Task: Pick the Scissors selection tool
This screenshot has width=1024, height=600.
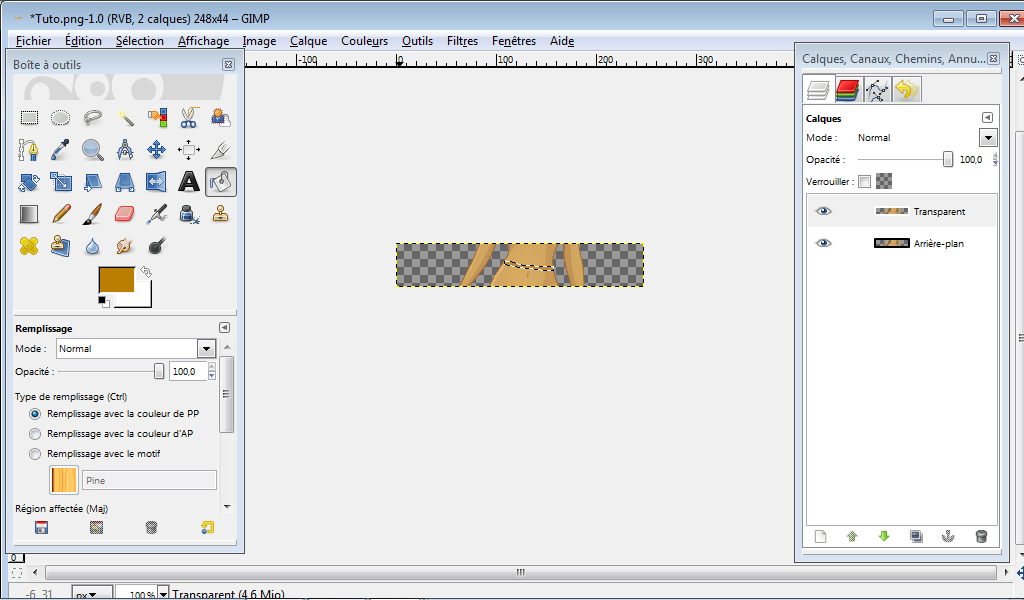Action: point(188,118)
